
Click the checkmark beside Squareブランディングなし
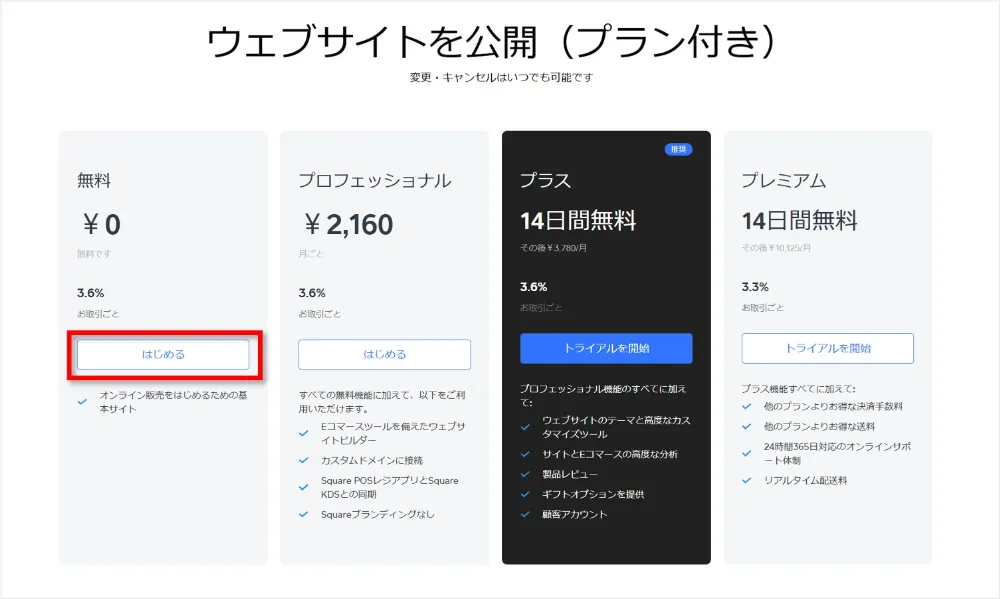point(304,514)
